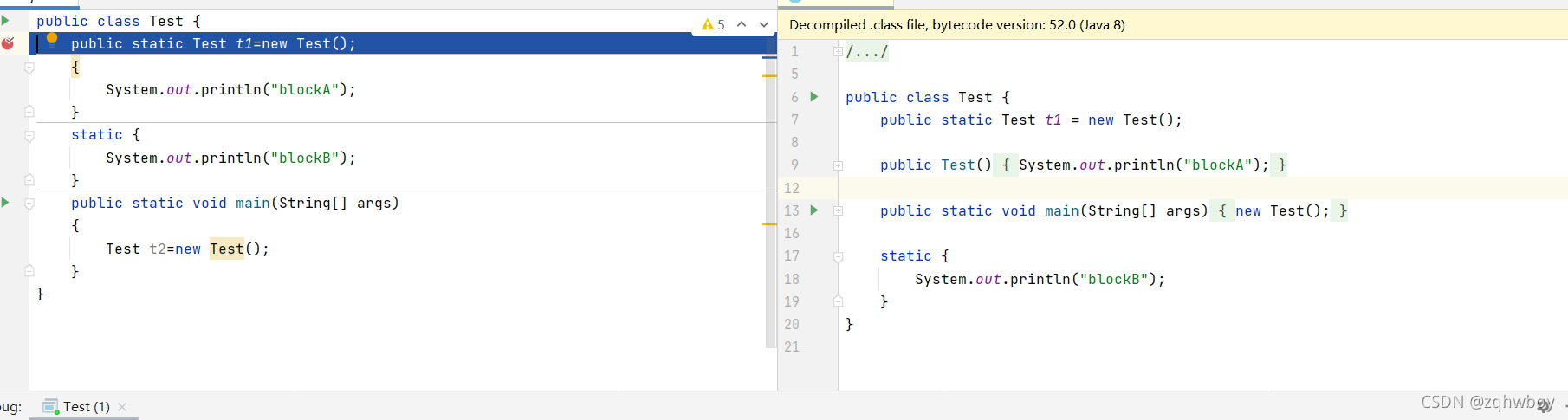Viewport: 1568px width, 420px height.
Task: Click "blockB" string in left editor
Action: coord(304,158)
